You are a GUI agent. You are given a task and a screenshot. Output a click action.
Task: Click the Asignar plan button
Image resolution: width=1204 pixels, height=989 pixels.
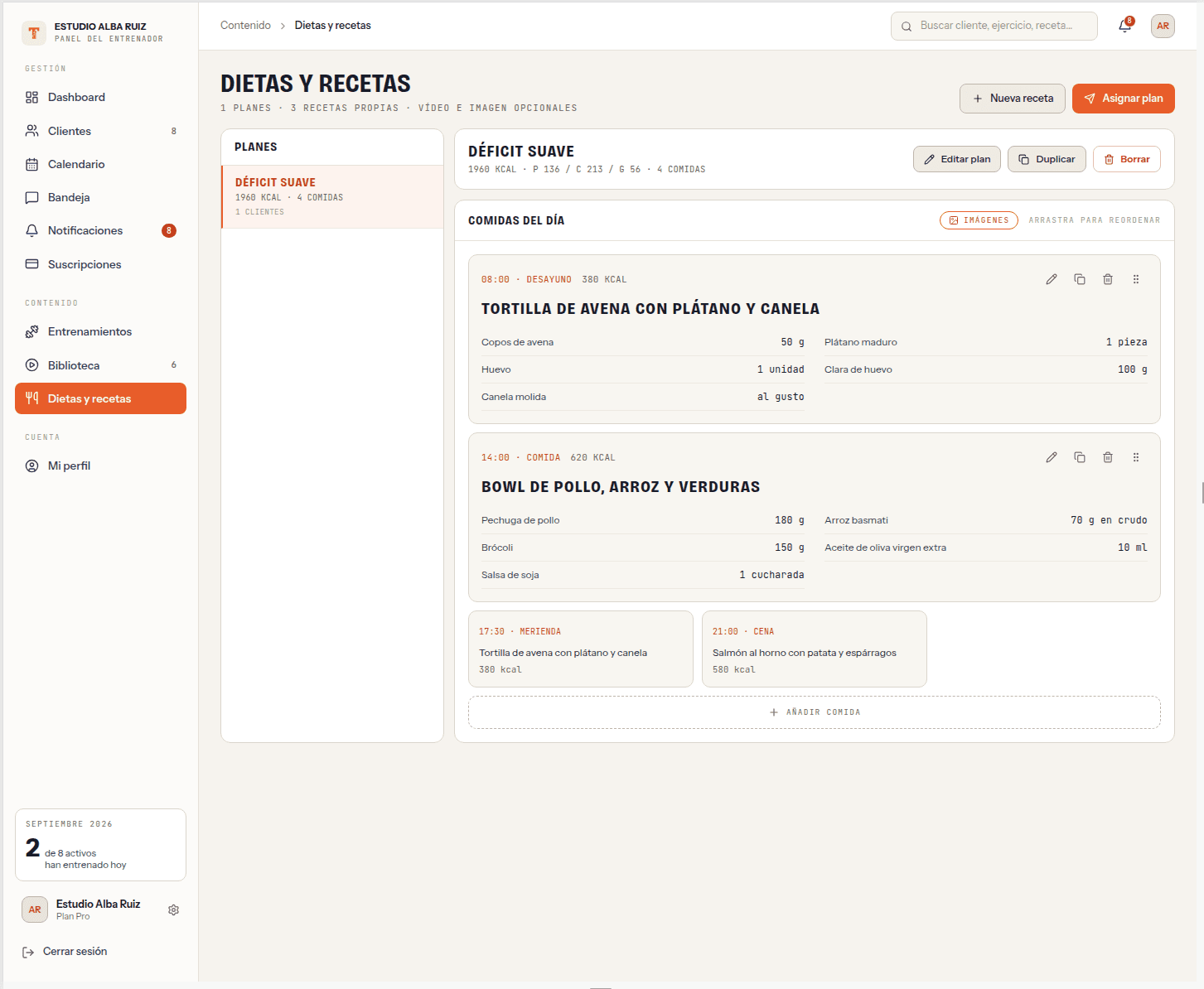[x=1123, y=99]
